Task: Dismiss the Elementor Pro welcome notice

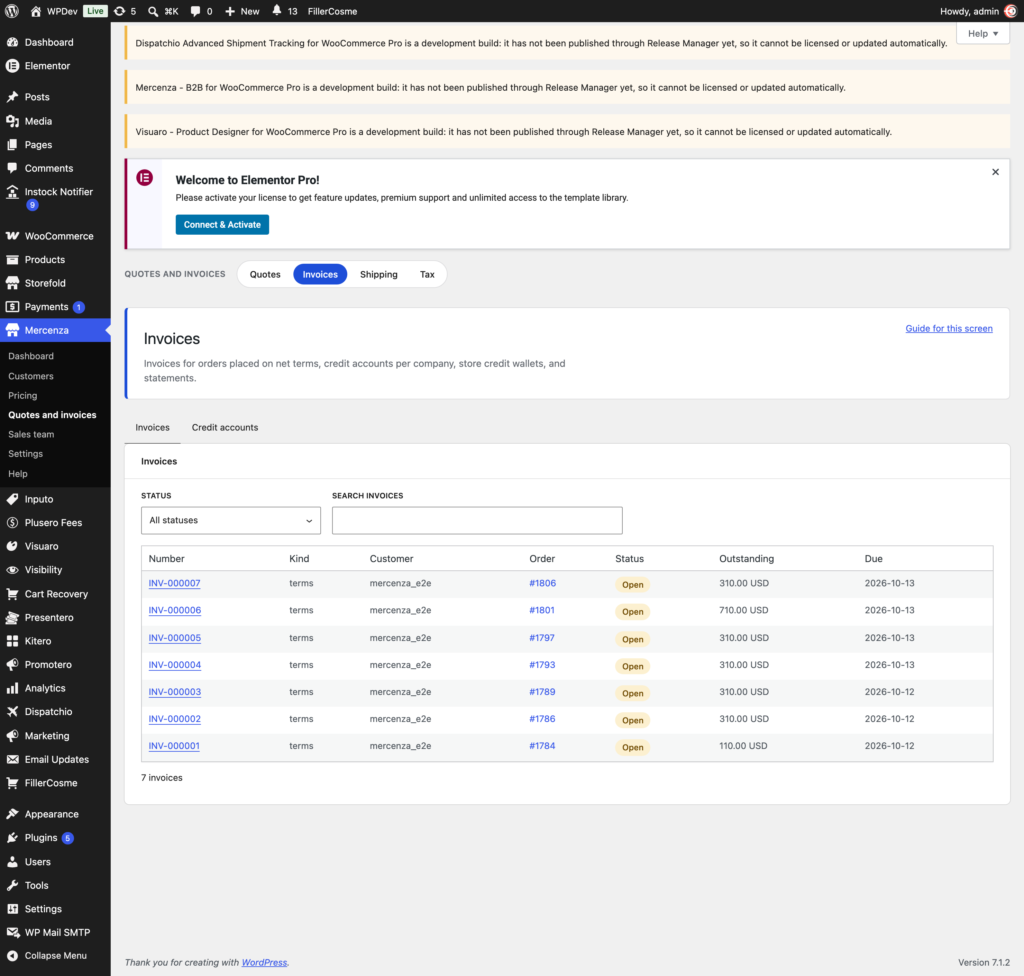Action: (995, 172)
